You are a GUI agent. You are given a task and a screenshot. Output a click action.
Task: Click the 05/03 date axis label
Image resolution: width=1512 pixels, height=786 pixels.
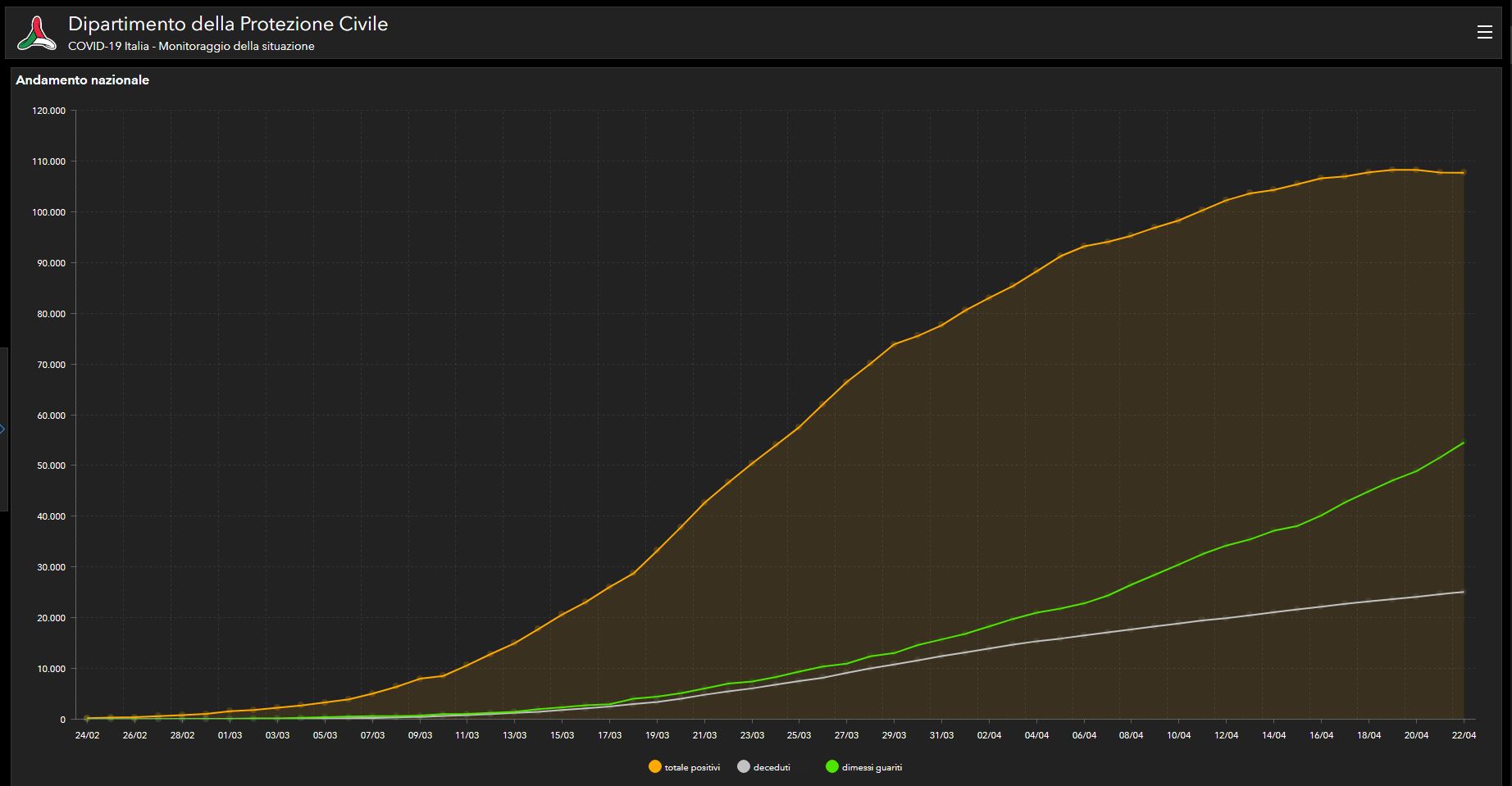coord(326,735)
